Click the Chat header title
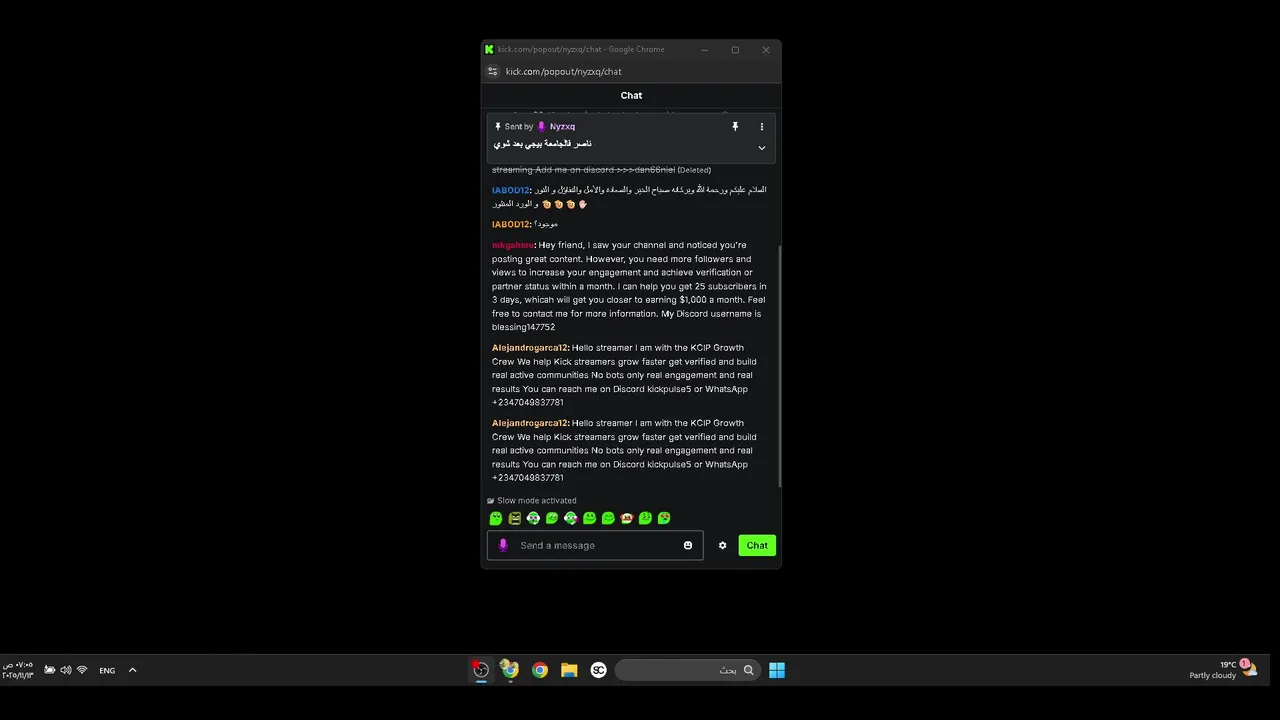Screen dimensions: 1280x720 [631, 95]
